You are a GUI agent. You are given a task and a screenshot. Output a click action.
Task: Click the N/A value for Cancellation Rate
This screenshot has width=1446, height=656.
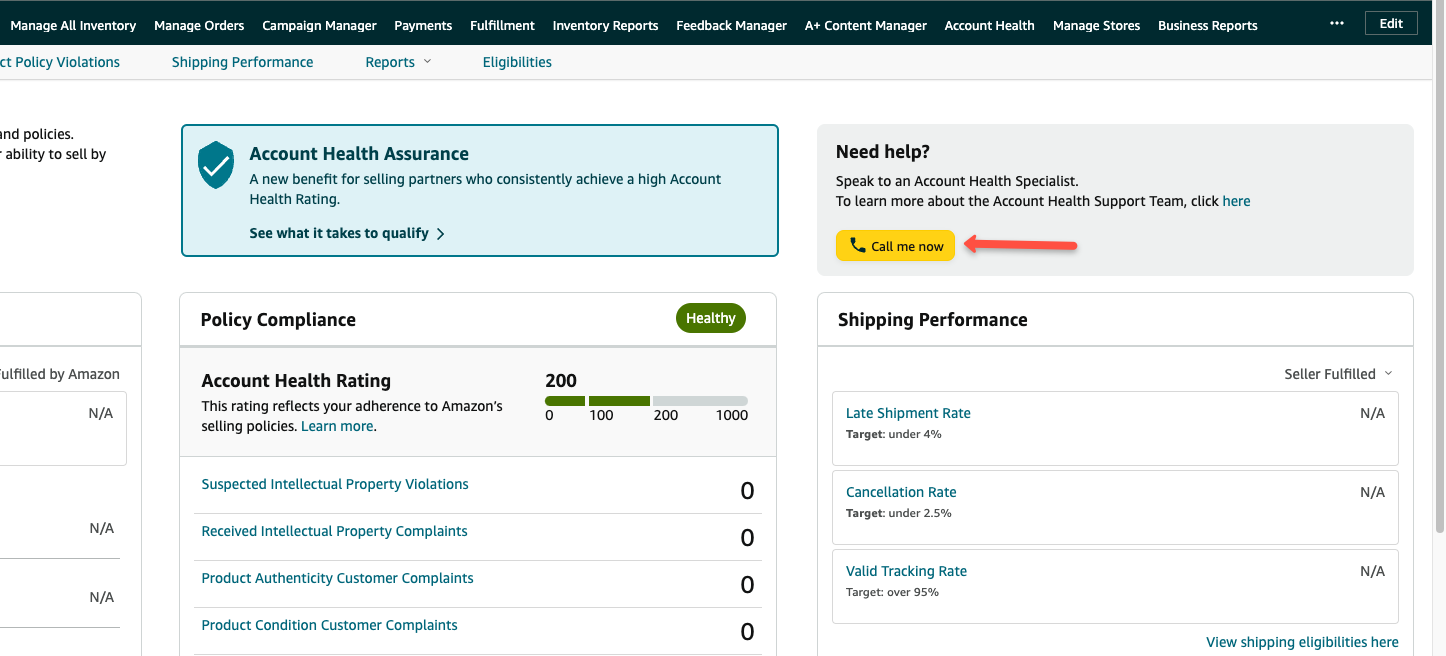1372,492
